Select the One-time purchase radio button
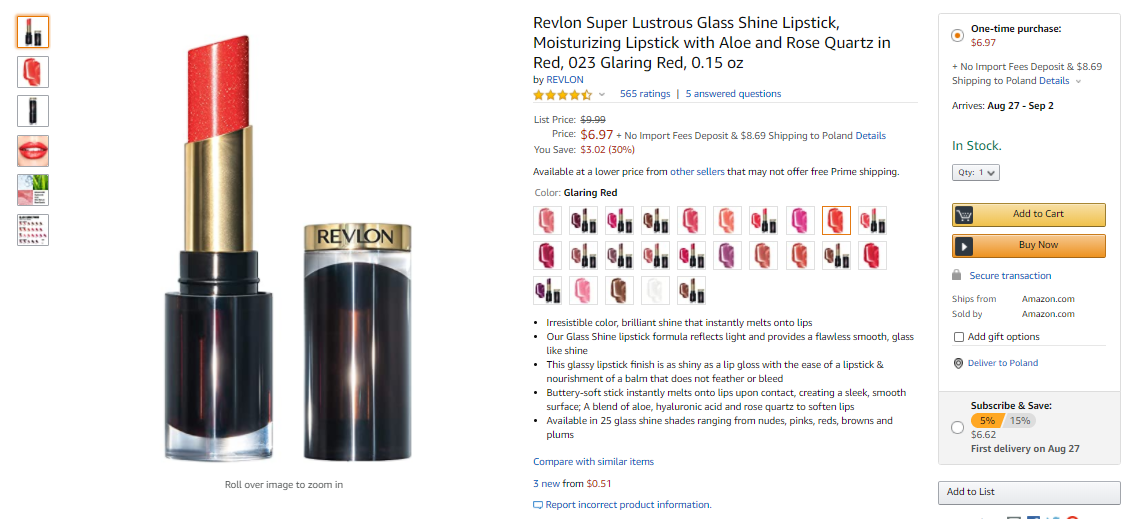 [x=957, y=35]
